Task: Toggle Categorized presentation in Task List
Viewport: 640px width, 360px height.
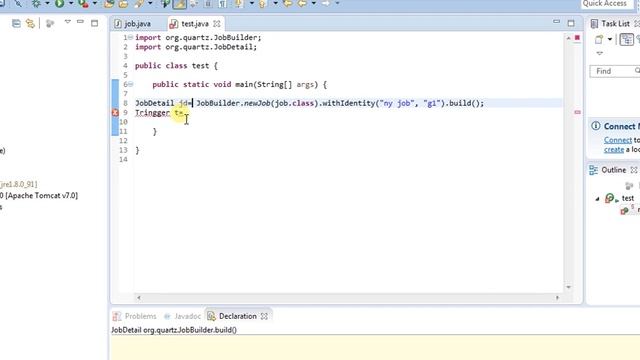Action: click(x=627, y=40)
